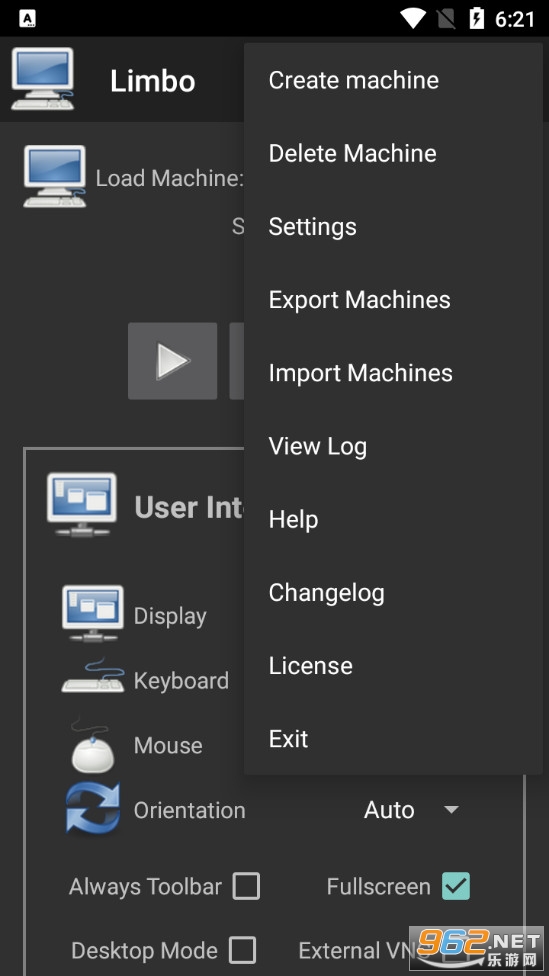Tap the no-SIM status bar icon
Image resolution: width=549 pixels, height=976 pixels.
coord(446,19)
